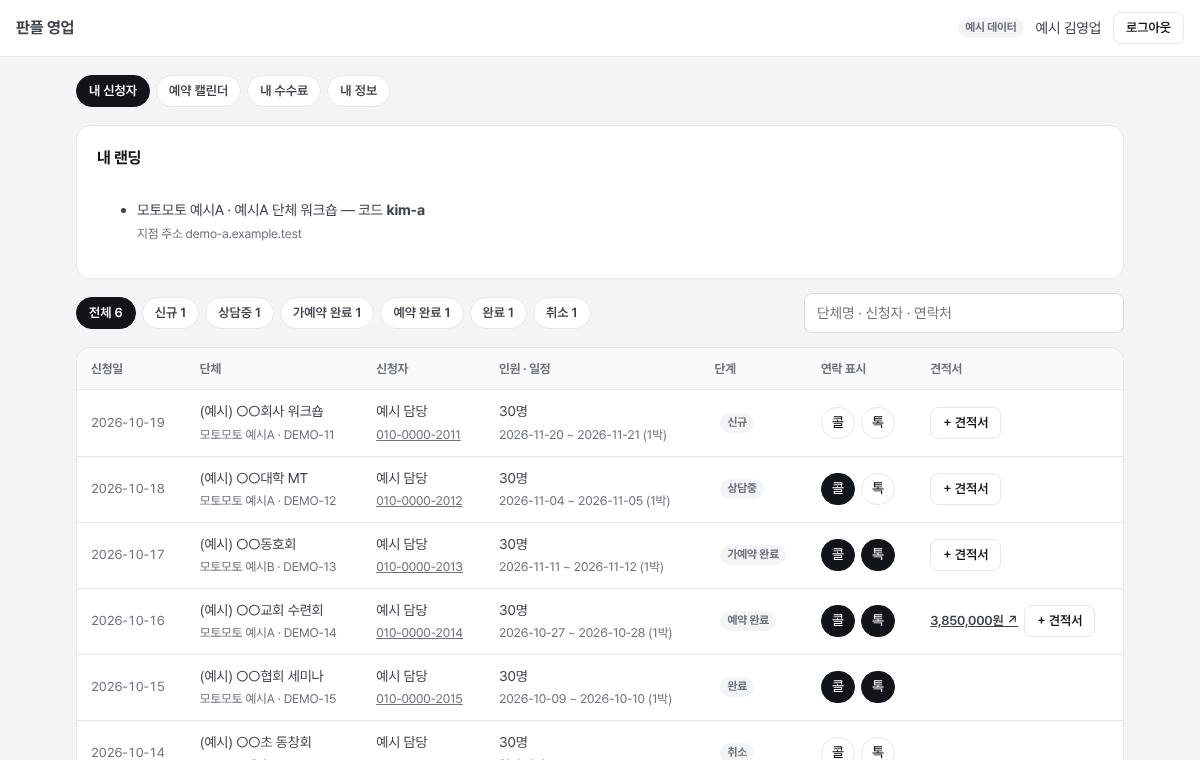1200x760 pixels.
Task: Filter list by 취소 1
Action: tap(562, 313)
